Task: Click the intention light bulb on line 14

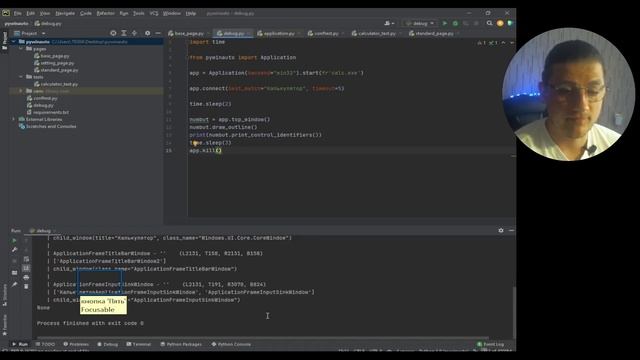Action: coord(195,143)
